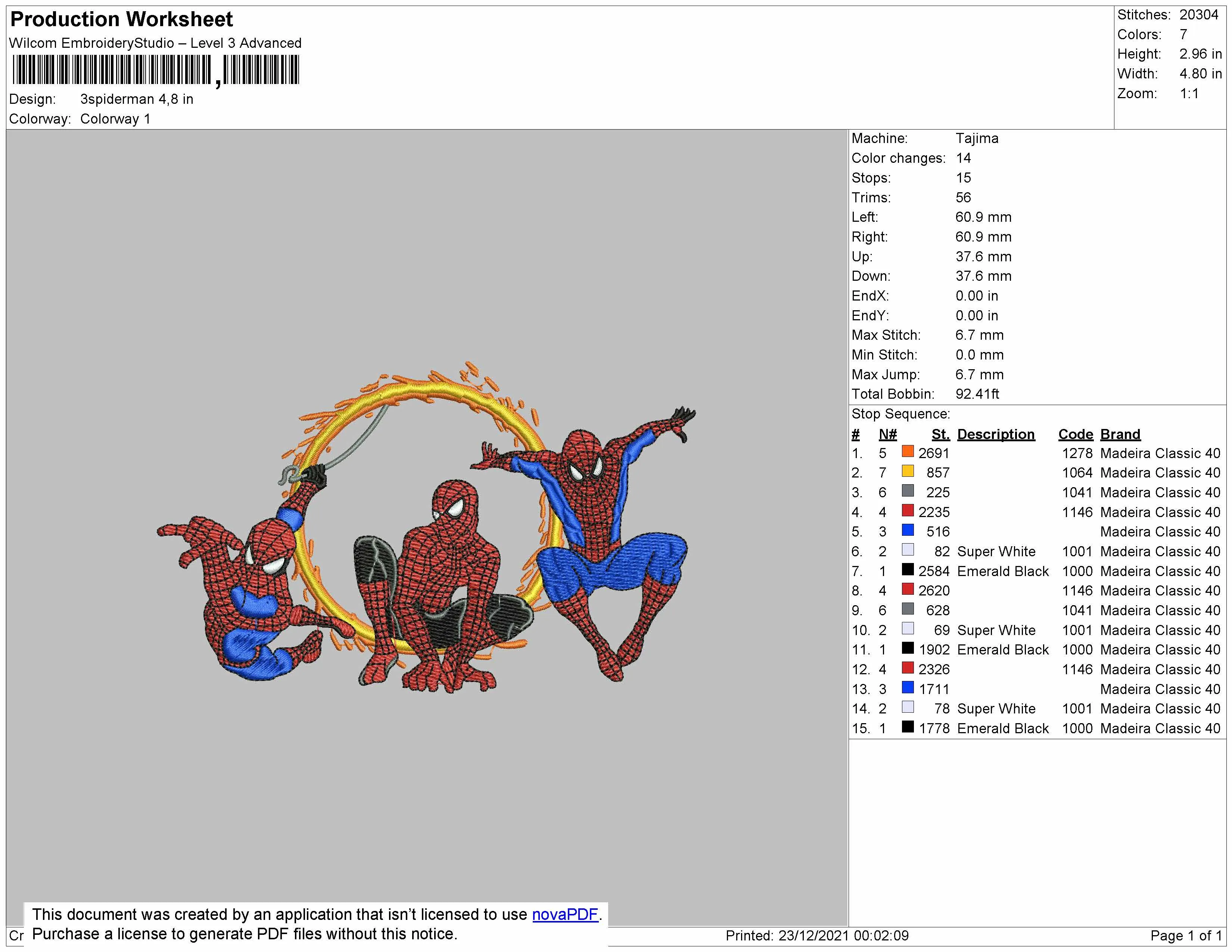Click the white swatch in stop 6

click(x=908, y=549)
